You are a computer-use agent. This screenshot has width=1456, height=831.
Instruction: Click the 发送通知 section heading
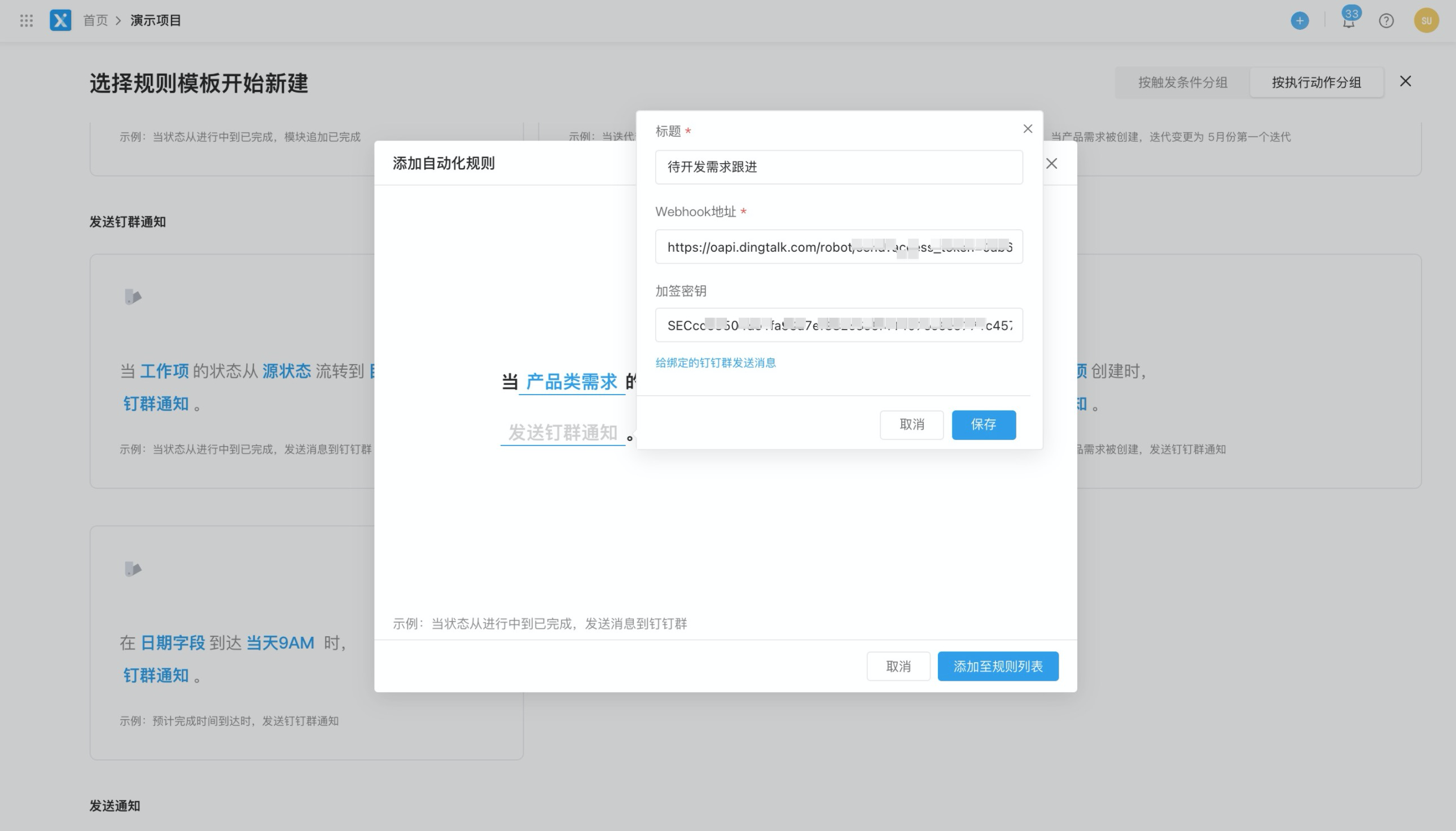[115, 806]
